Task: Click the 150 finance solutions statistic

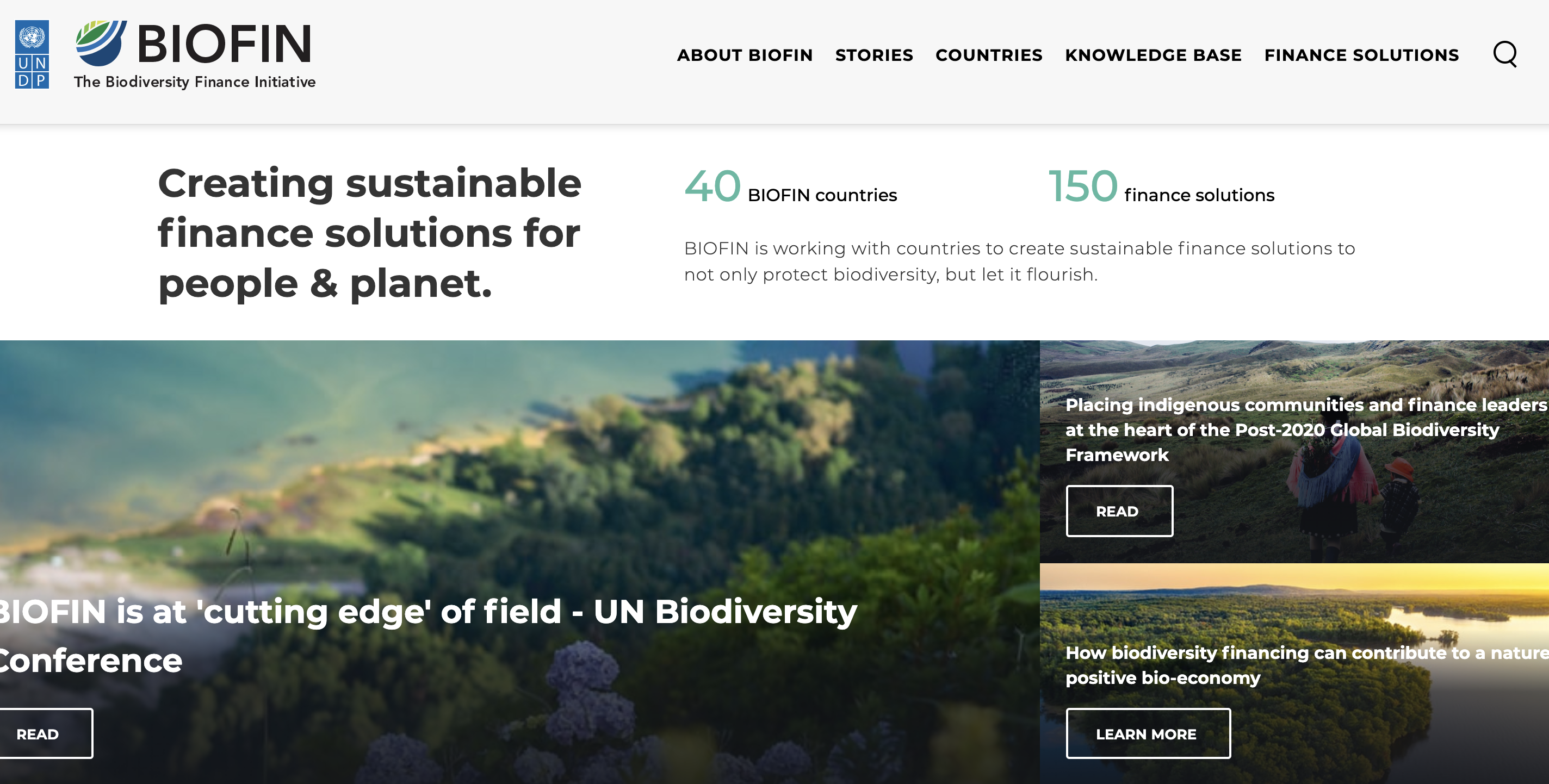Action: click(1161, 188)
